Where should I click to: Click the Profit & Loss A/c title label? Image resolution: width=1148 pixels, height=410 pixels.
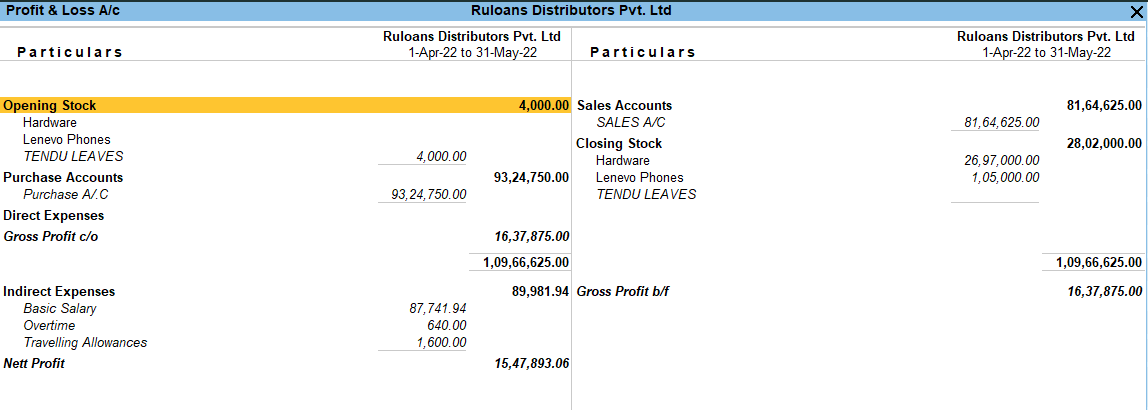pos(63,10)
